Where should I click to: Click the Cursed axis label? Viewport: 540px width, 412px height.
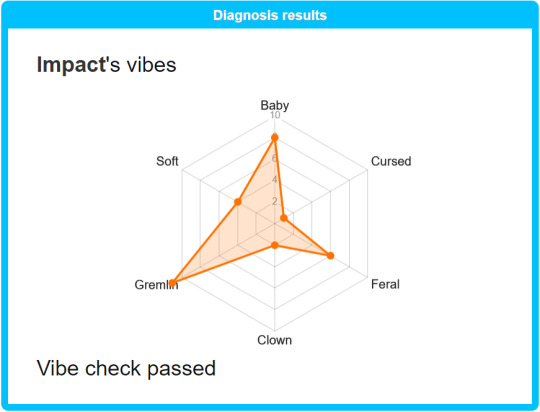coord(391,161)
